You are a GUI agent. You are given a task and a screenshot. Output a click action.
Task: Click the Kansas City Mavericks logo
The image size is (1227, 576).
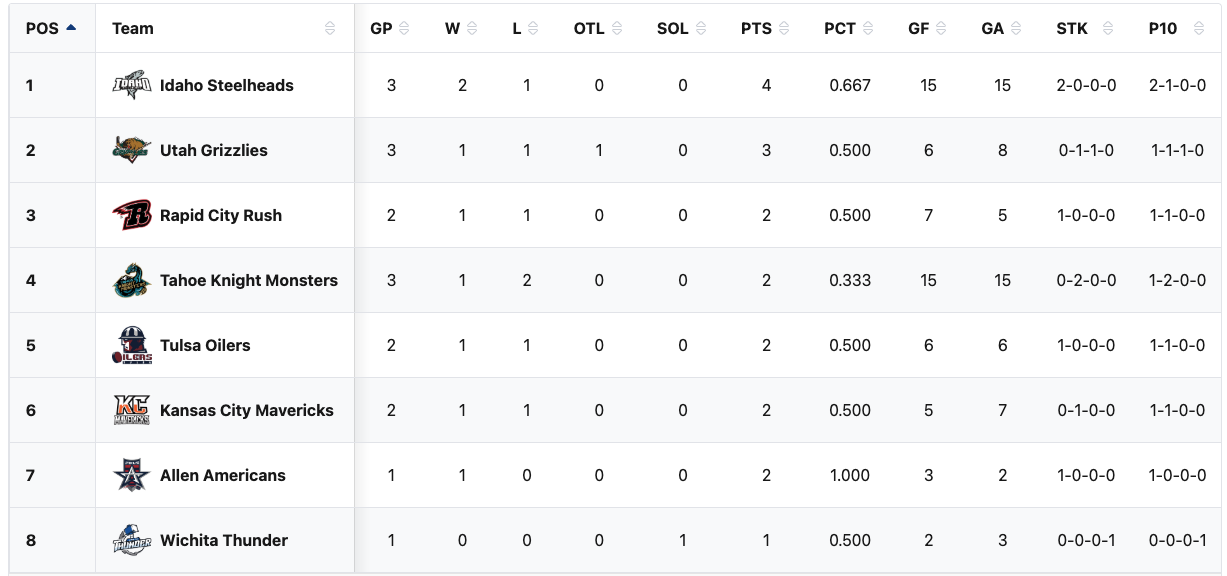(x=131, y=410)
